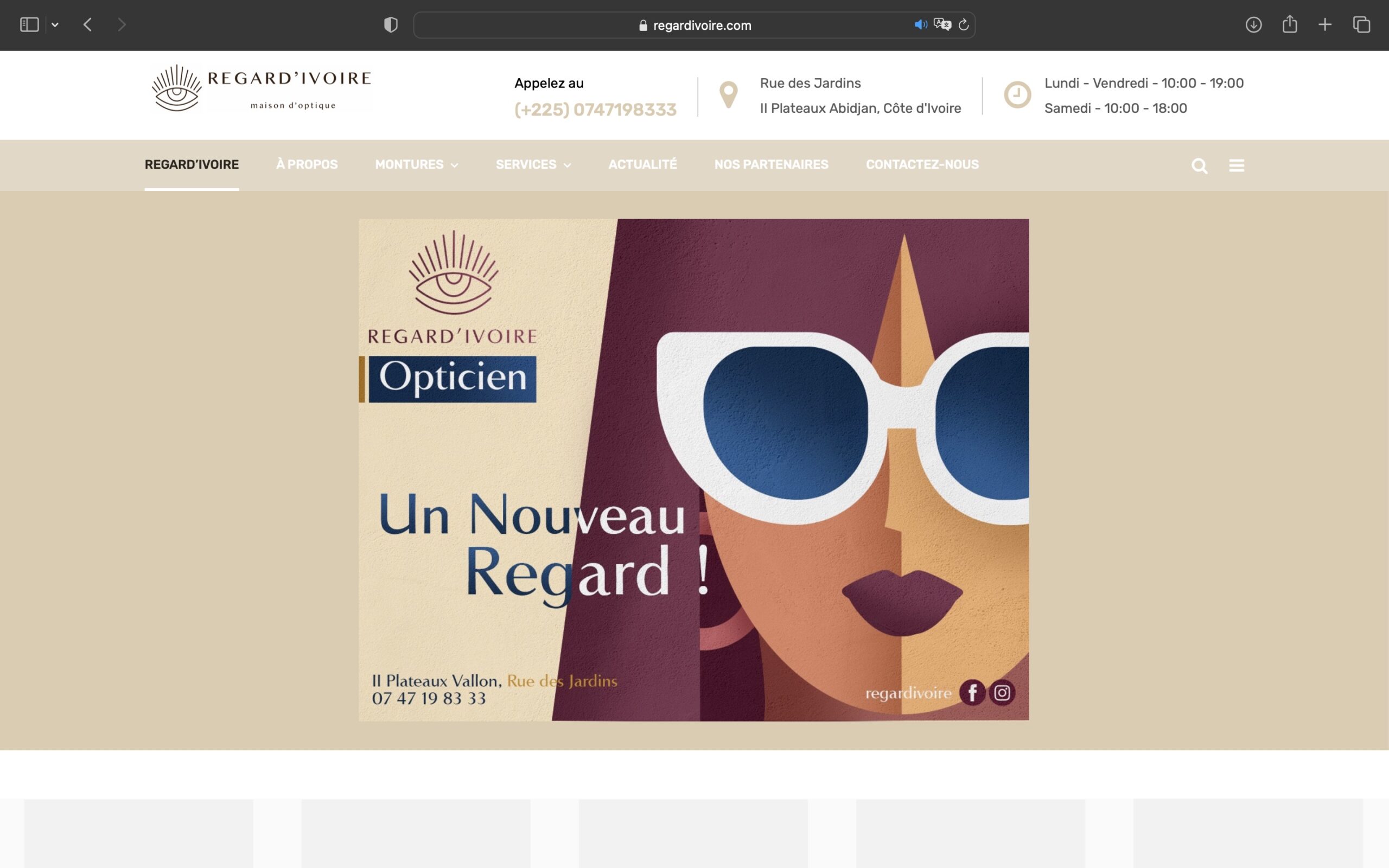Open the site search magnifier
Screen dimensions: 1389x868
pos(1200,166)
